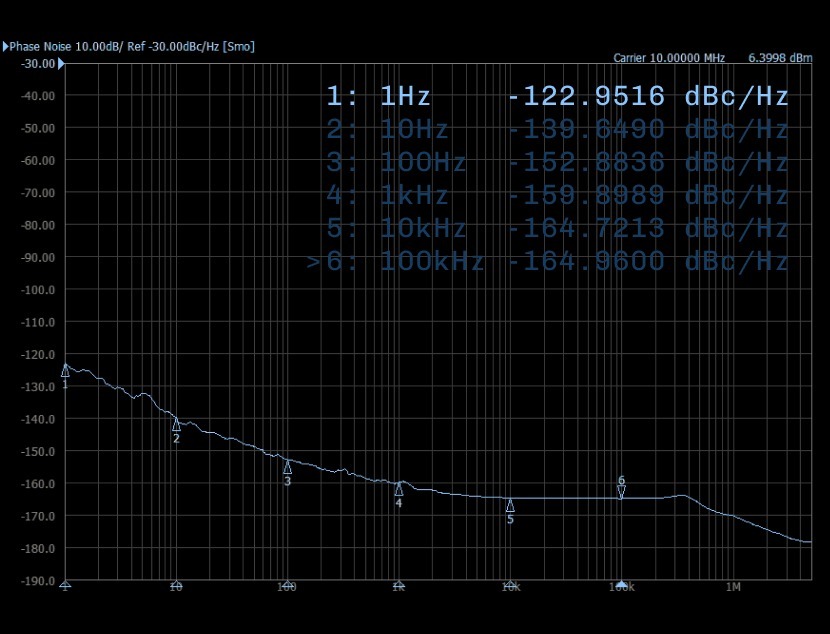830x634 pixels.
Task: Click the trace indicator arrow beside Phase Noise
Action: (x=5, y=47)
